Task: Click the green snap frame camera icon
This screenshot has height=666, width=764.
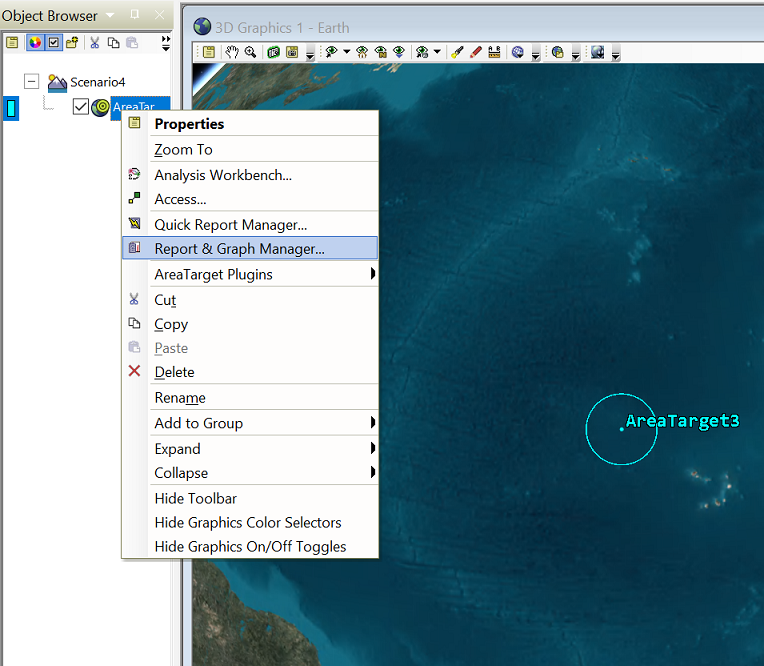Action: (273, 52)
